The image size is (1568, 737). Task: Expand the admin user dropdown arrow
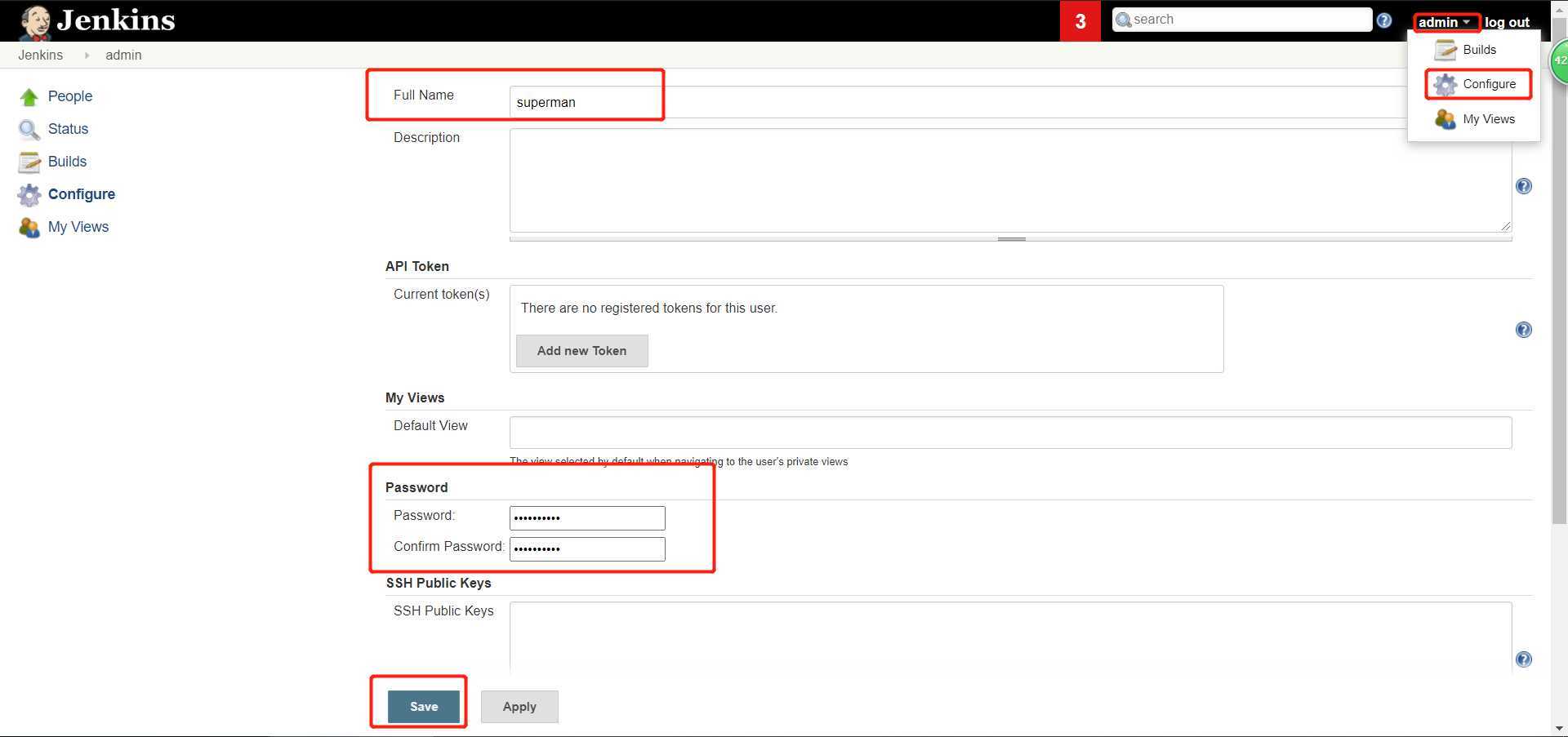pyautogui.click(x=1467, y=22)
